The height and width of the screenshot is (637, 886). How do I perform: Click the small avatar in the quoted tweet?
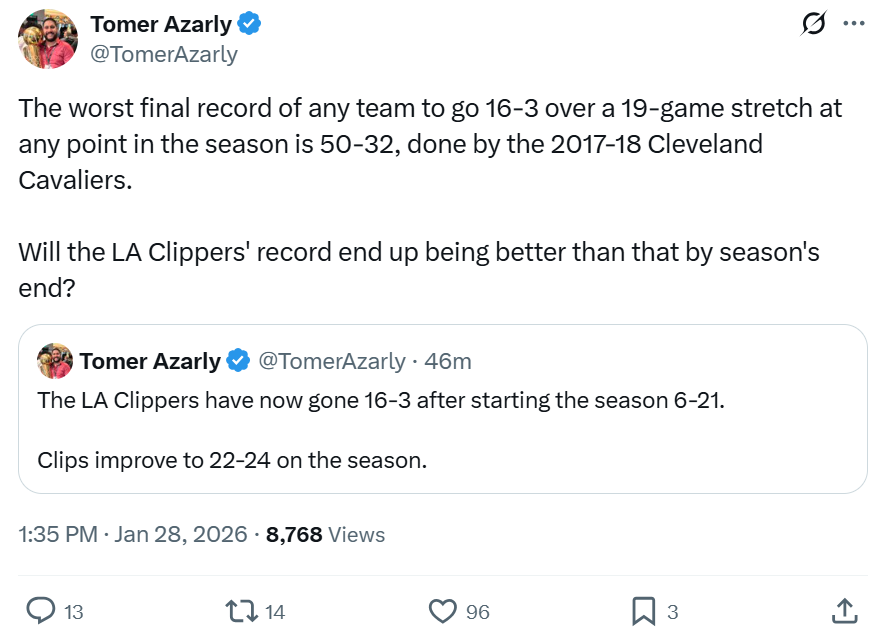55,361
